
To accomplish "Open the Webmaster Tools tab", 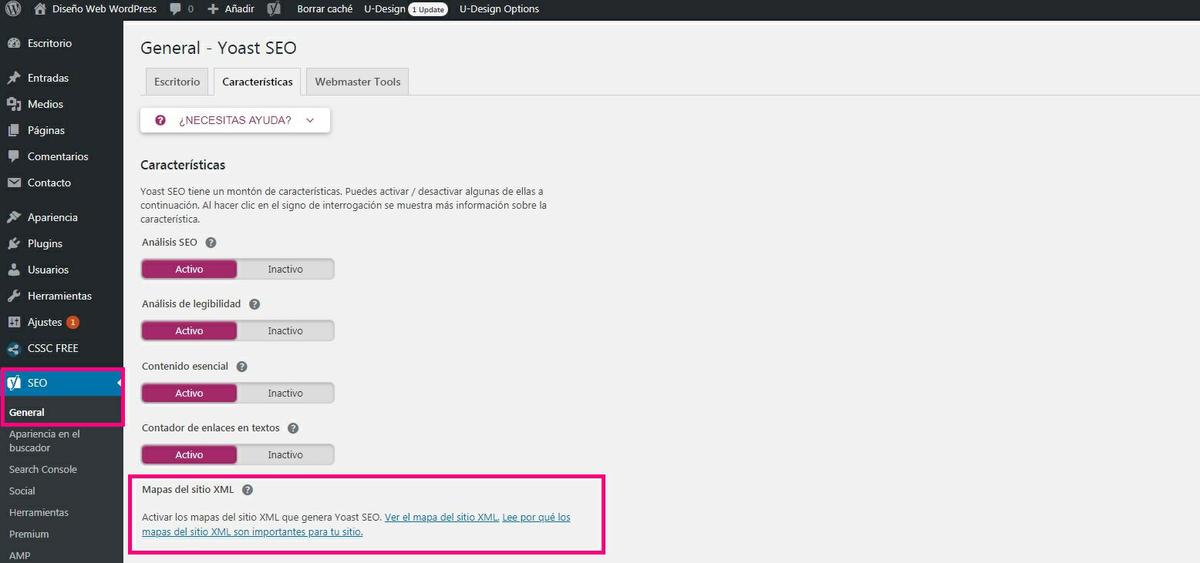I will click(357, 82).
